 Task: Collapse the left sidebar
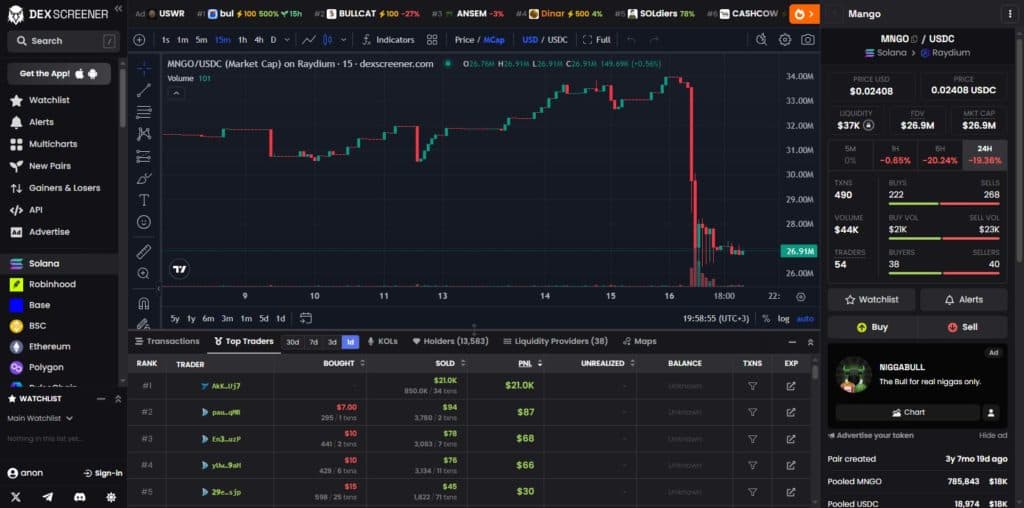(118, 8)
